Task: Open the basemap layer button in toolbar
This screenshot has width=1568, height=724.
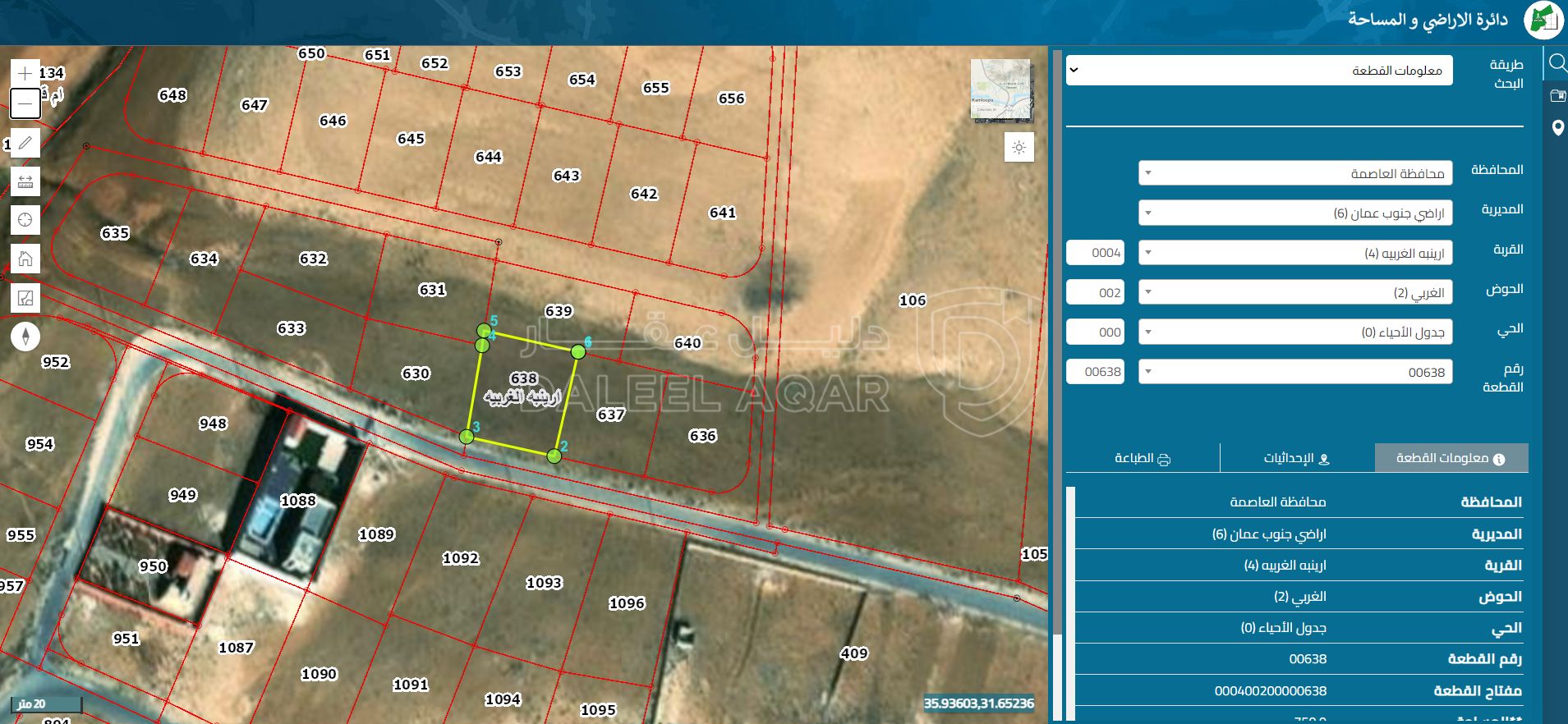Action: click(x=25, y=298)
